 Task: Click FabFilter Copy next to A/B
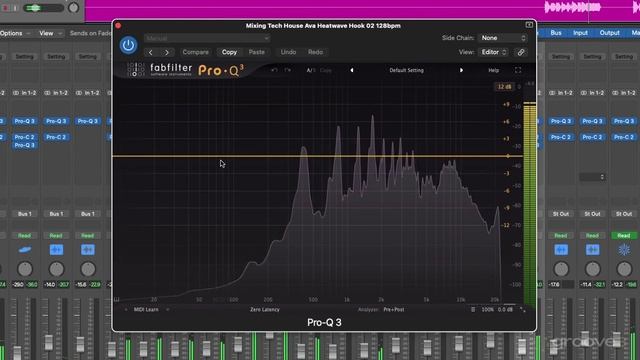[x=326, y=70]
